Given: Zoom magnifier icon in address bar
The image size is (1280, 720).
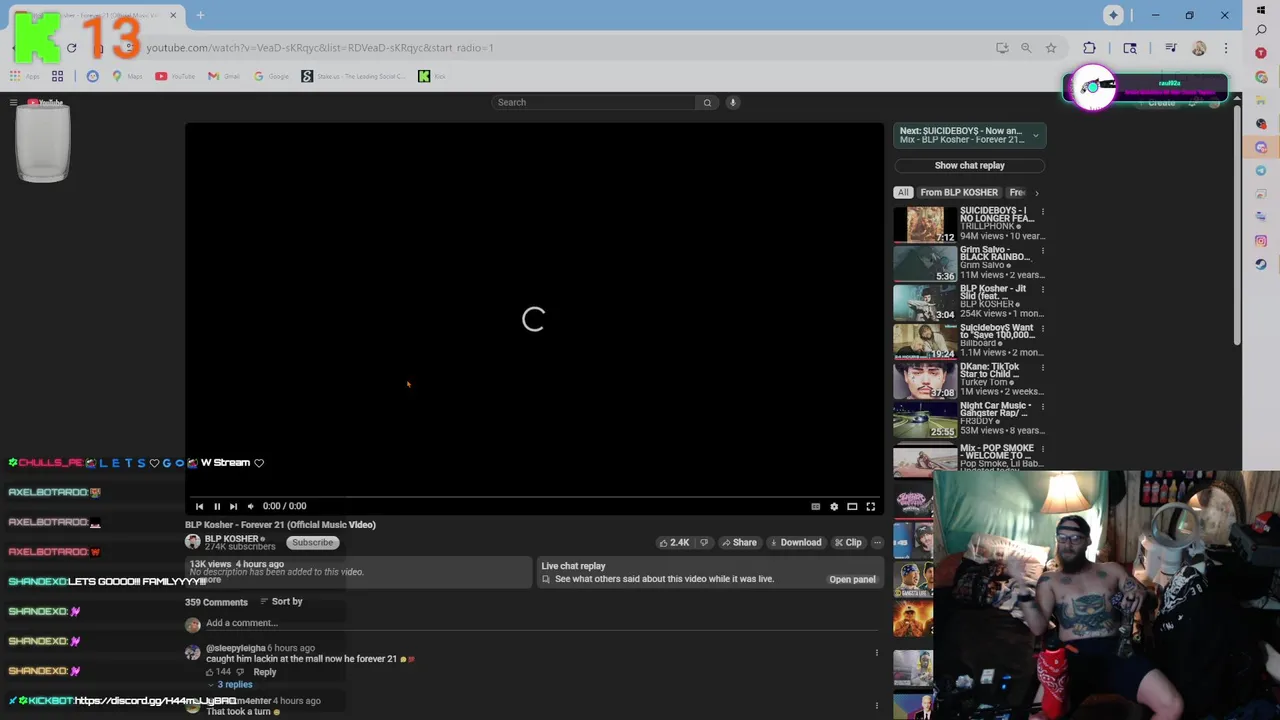Looking at the screenshot, I should tap(1026, 48).
